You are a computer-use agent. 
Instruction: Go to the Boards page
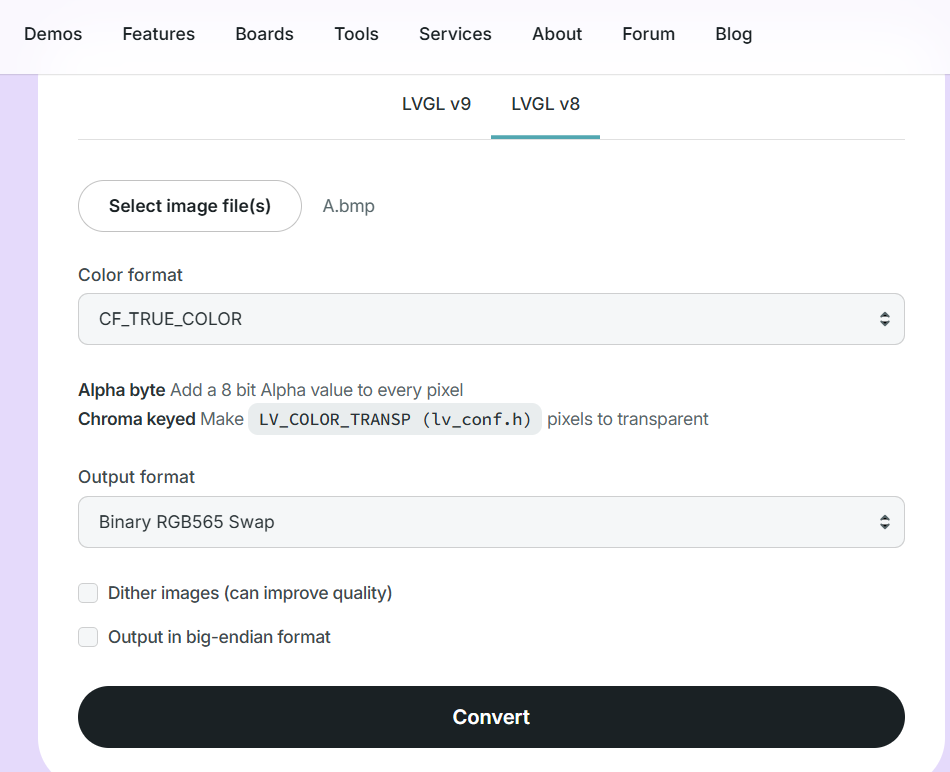pos(264,34)
